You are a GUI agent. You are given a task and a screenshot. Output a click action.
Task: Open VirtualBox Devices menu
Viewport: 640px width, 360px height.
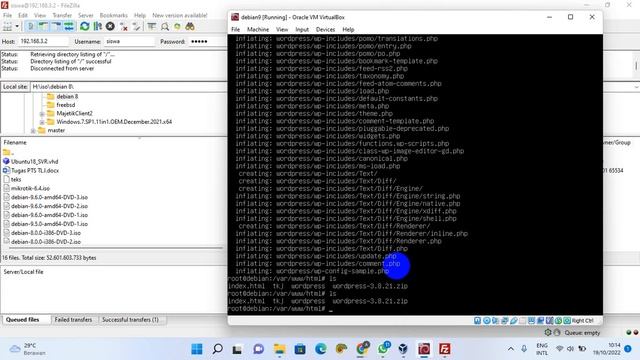pos(325,29)
